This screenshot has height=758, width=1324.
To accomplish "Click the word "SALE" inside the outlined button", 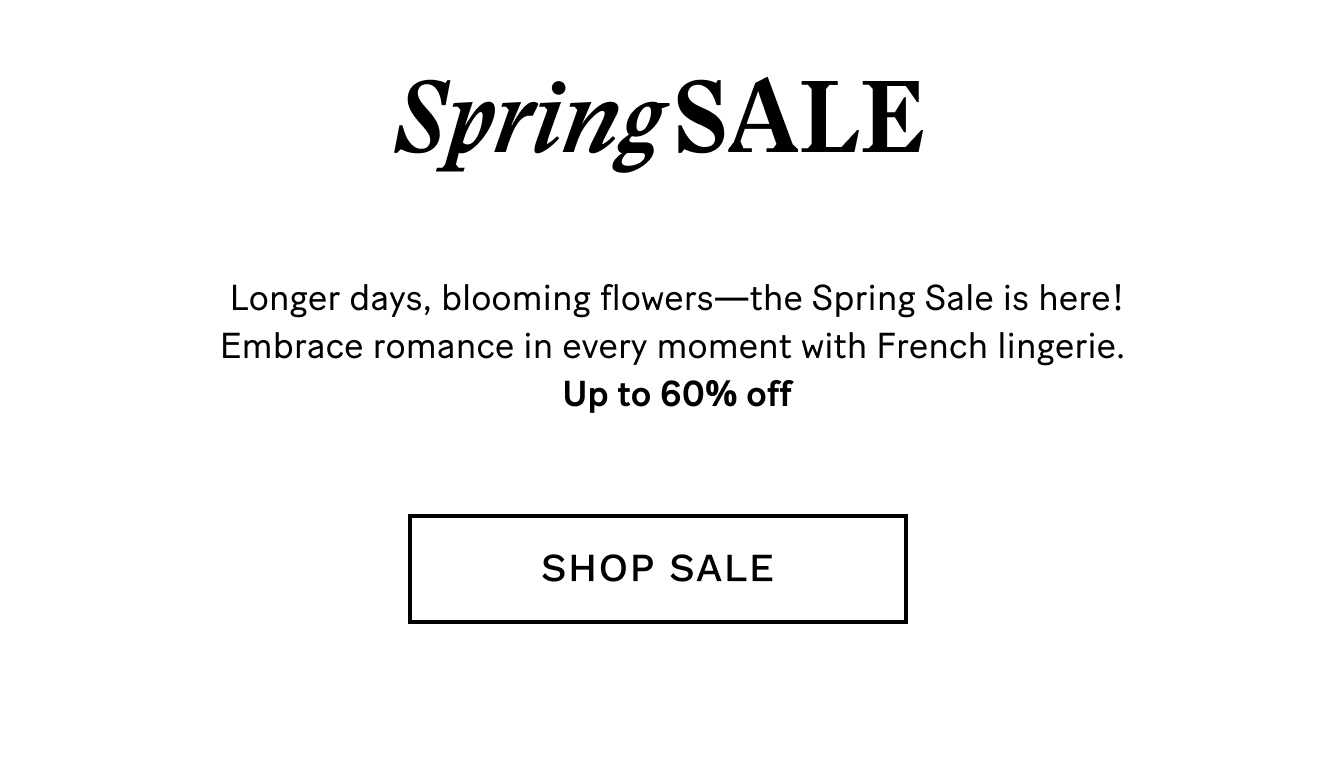I will (722, 568).
